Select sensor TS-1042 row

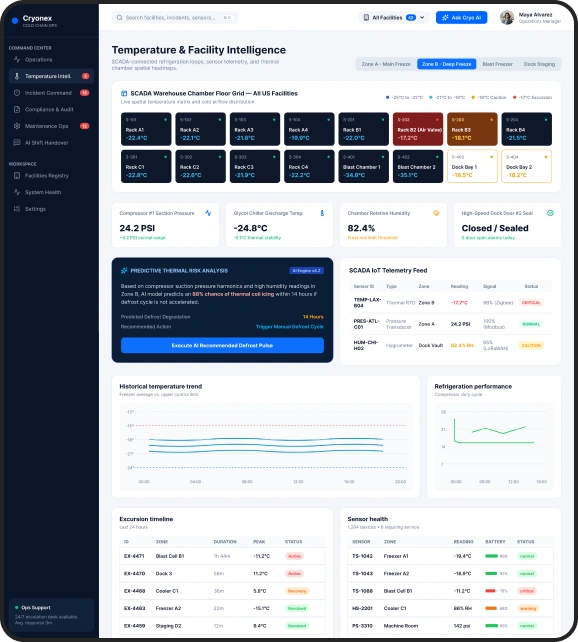pyautogui.click(x=450, y=556)
